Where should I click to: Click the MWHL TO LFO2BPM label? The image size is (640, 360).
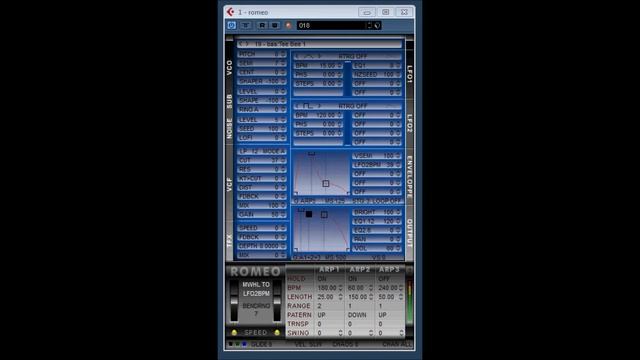256,289
